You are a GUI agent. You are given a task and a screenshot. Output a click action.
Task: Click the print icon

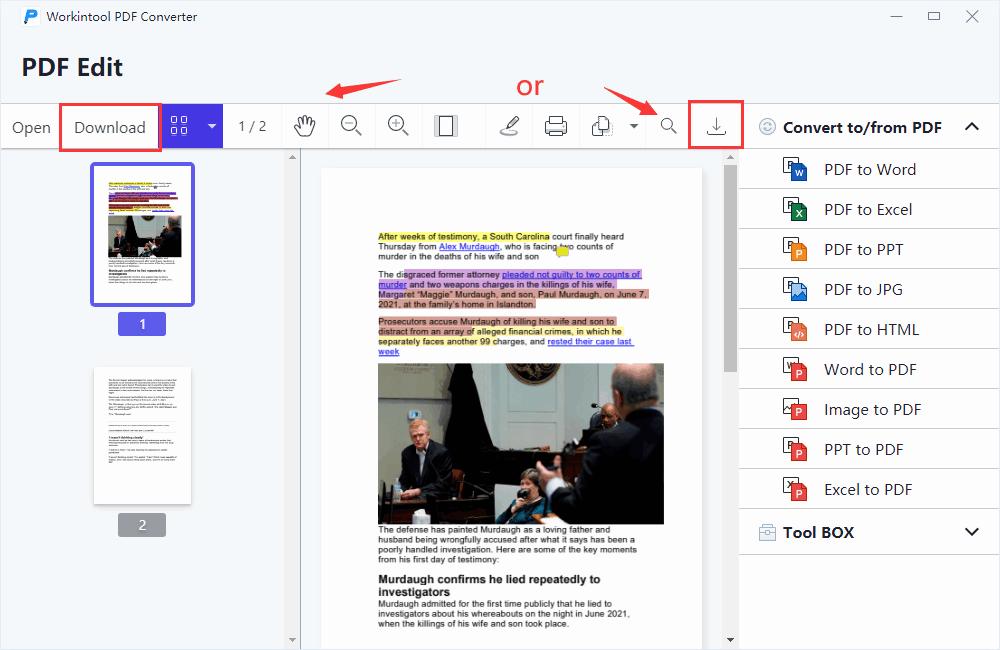point(556,126)
